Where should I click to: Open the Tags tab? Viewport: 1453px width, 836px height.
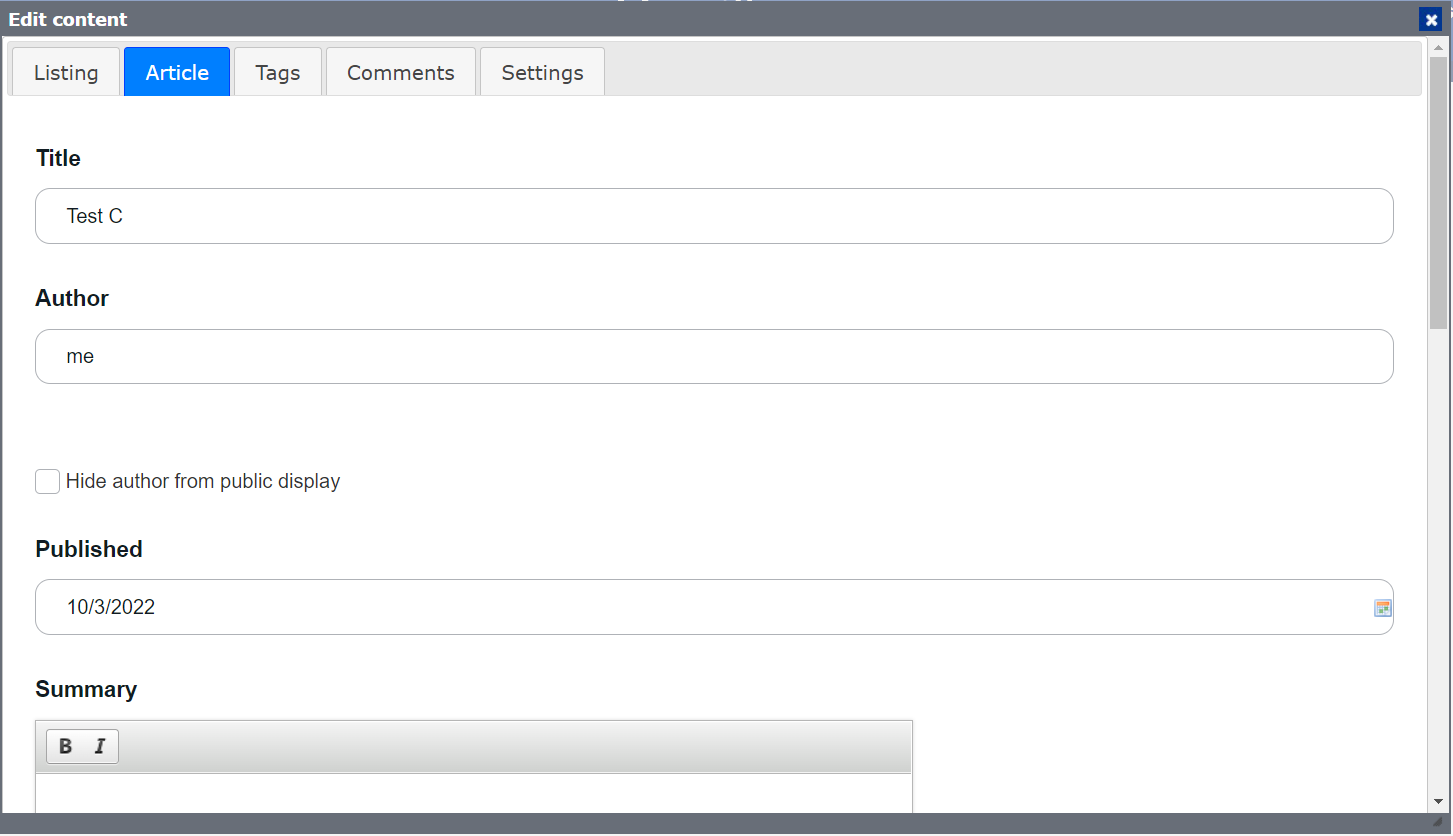(278, 72)
